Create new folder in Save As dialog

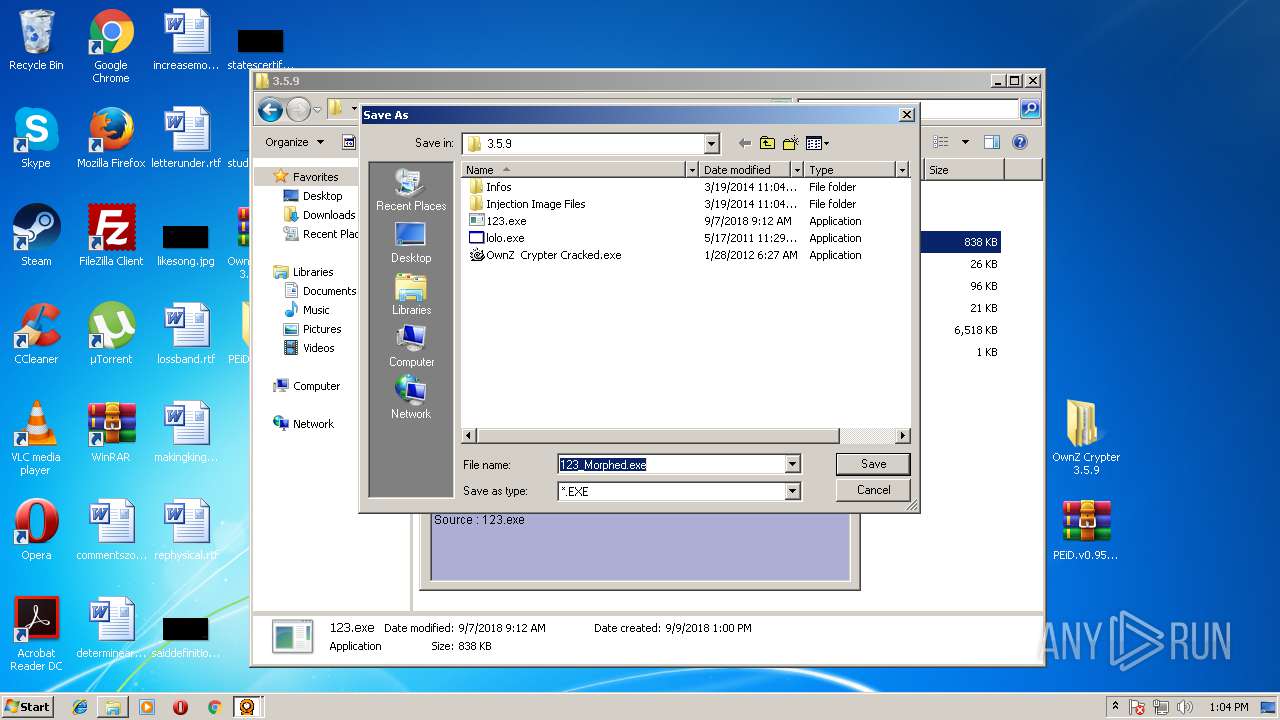tap(791, 143)
